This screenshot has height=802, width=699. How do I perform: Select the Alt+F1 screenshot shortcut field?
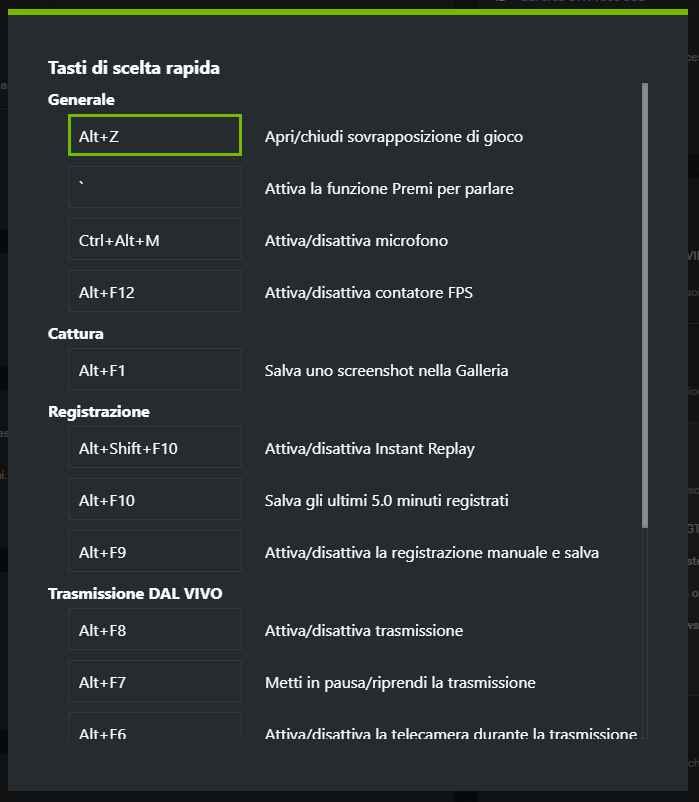(x=155, y=370)
